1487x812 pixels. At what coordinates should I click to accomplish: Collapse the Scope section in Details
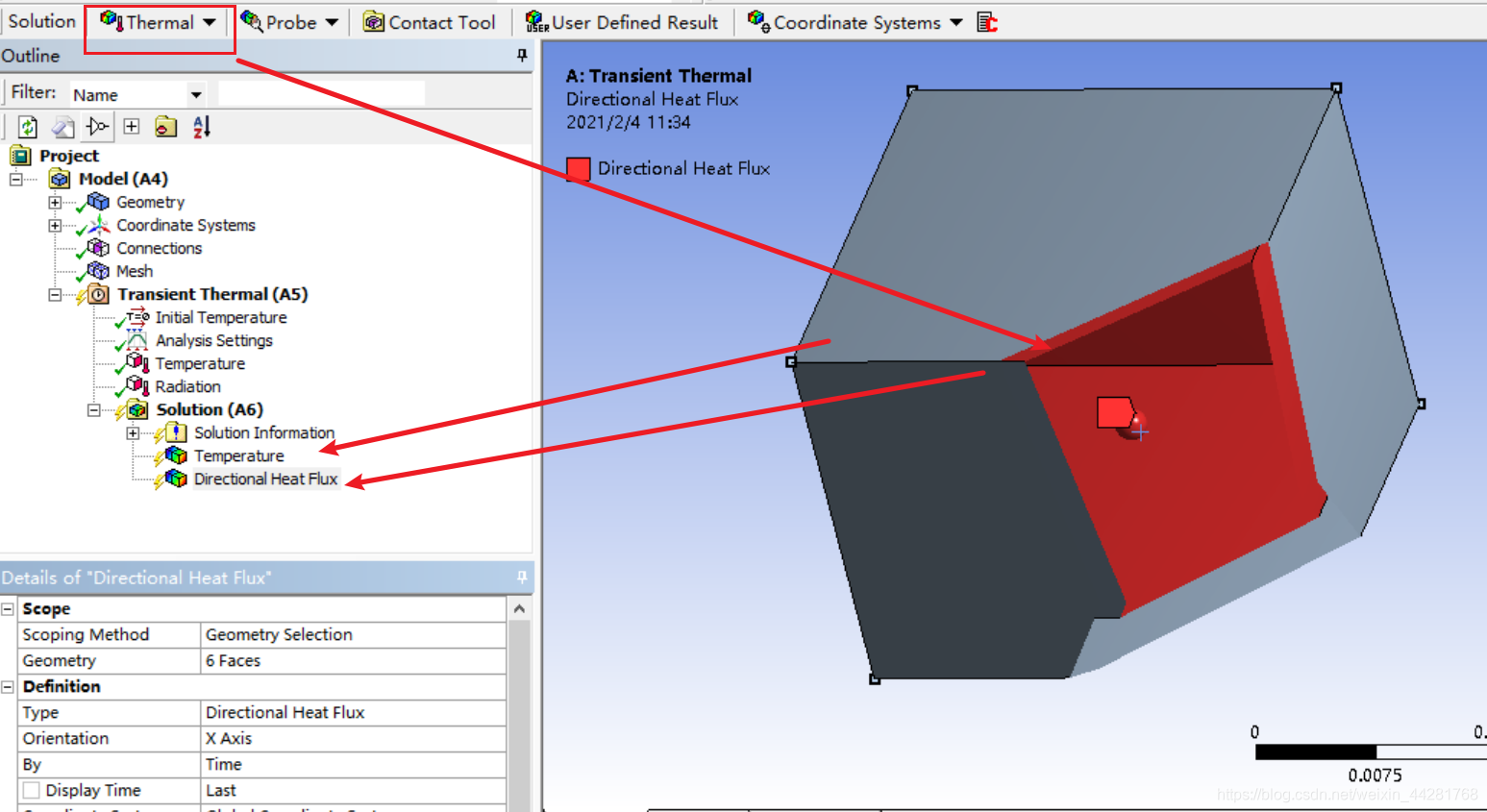pos(8,609)
